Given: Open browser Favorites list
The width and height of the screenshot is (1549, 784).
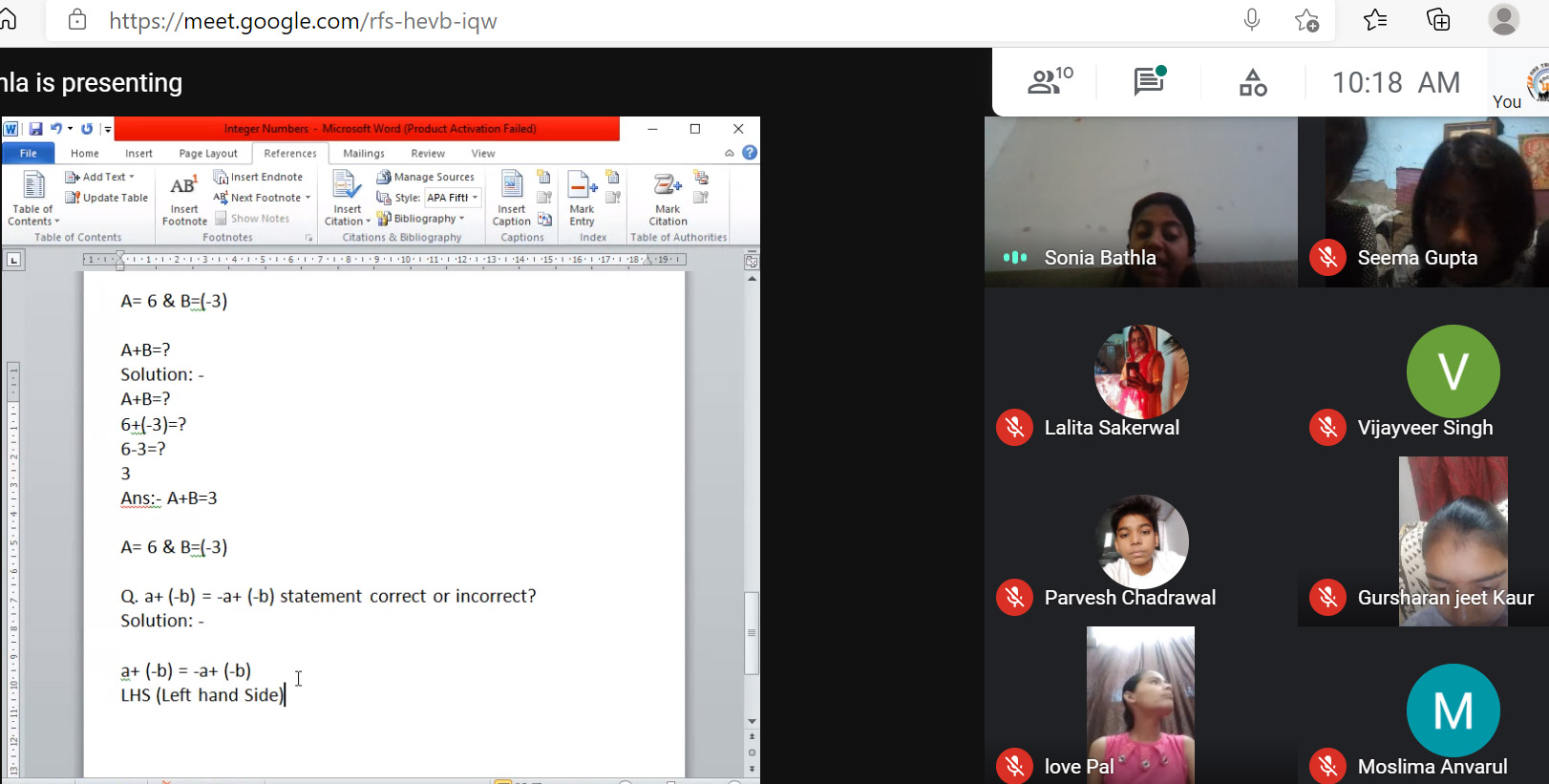Looking at the screenshot, I should [1375, 19].
